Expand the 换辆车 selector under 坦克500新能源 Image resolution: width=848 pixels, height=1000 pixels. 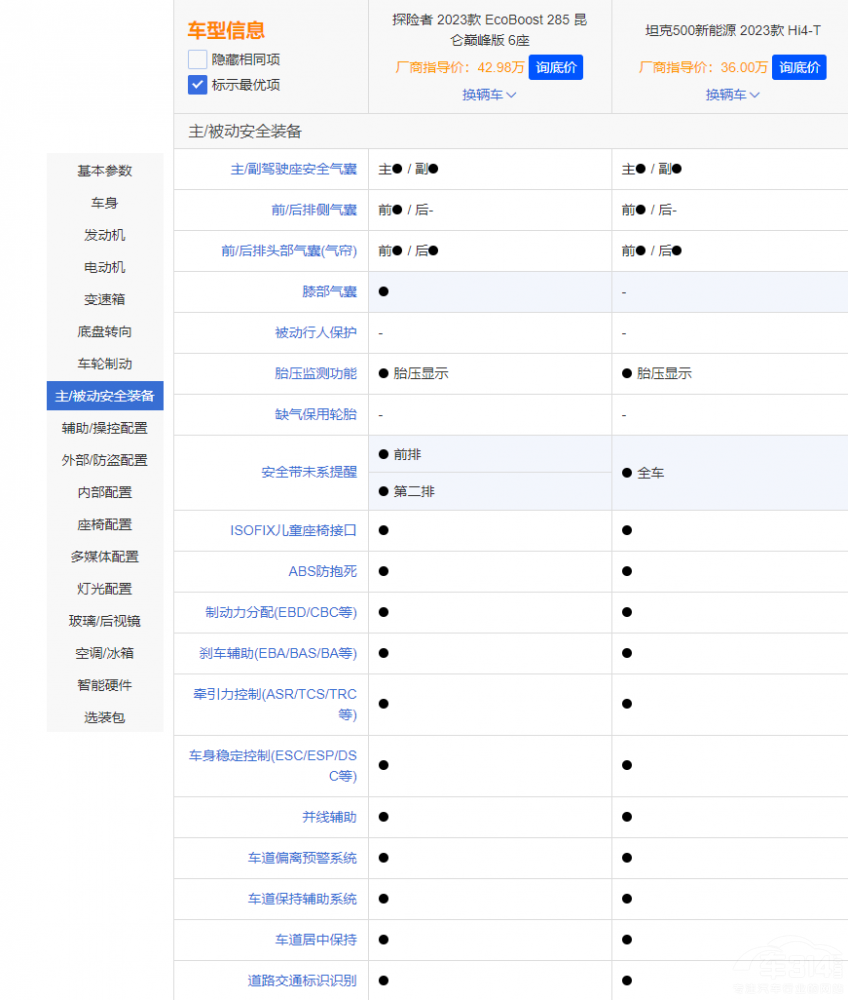click(733, 95)
